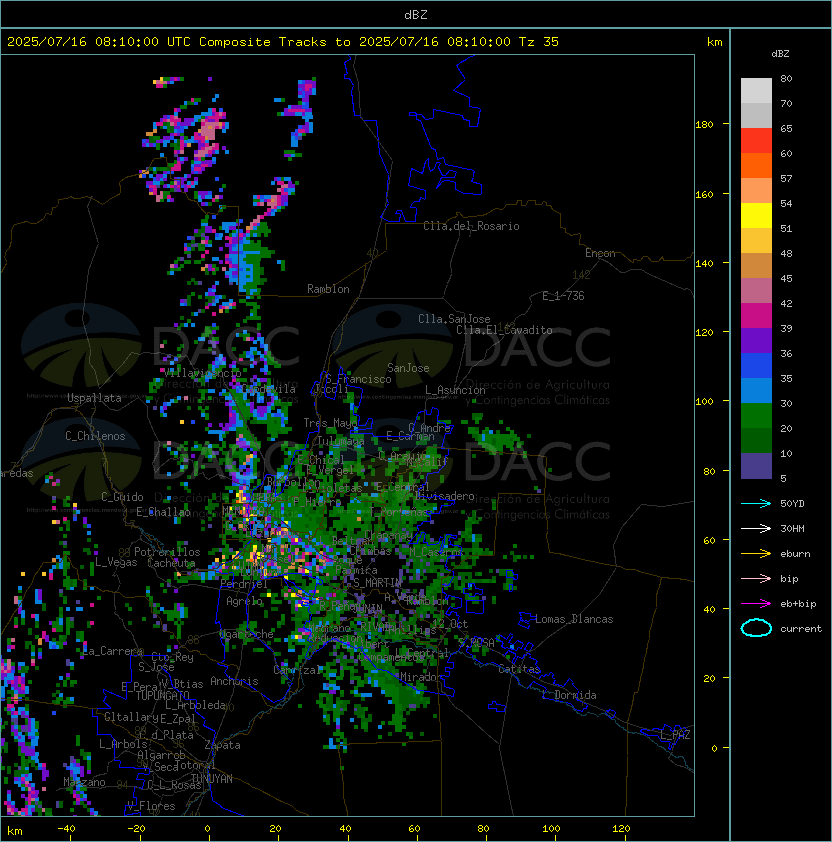This screenshot has height=842, width=832.
Task: Select the Catitas map label
Action: pyautogui.click(x=519, y=669)
